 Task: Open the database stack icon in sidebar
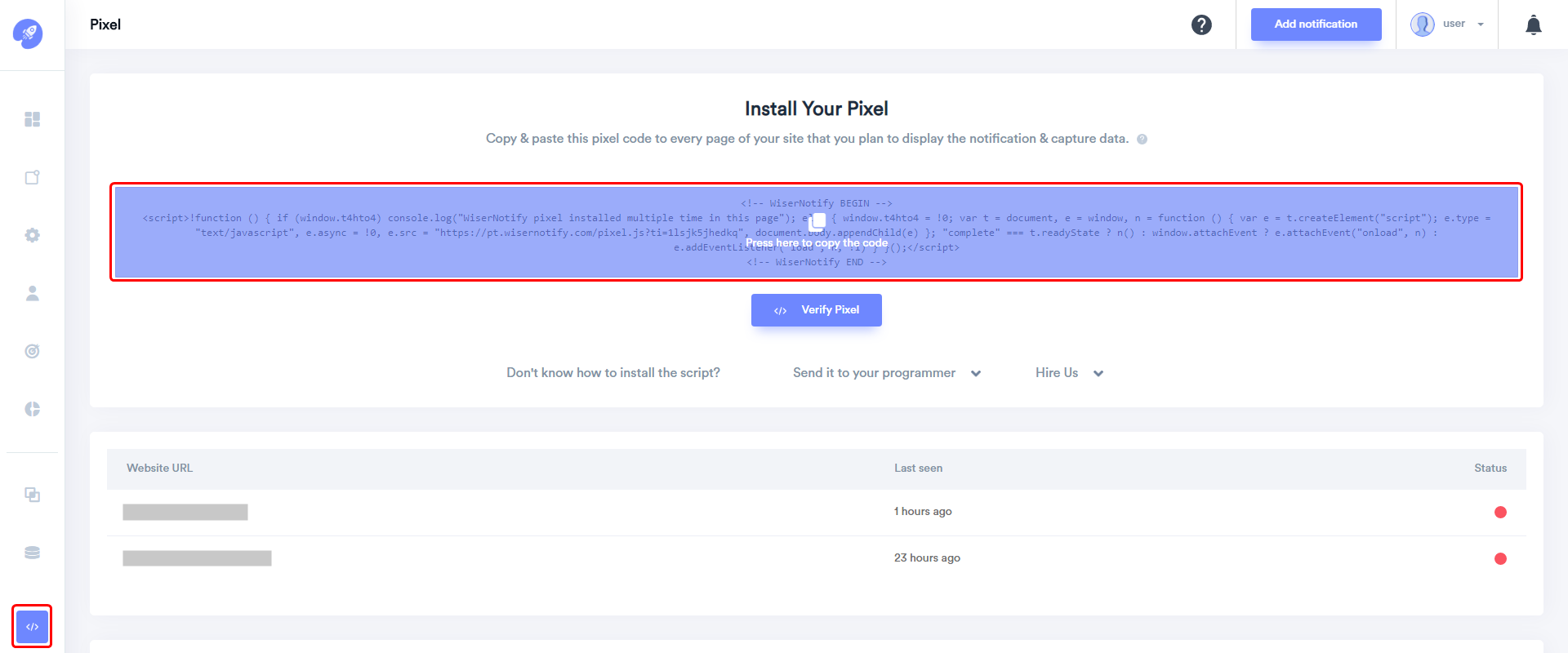pos(32,553)
